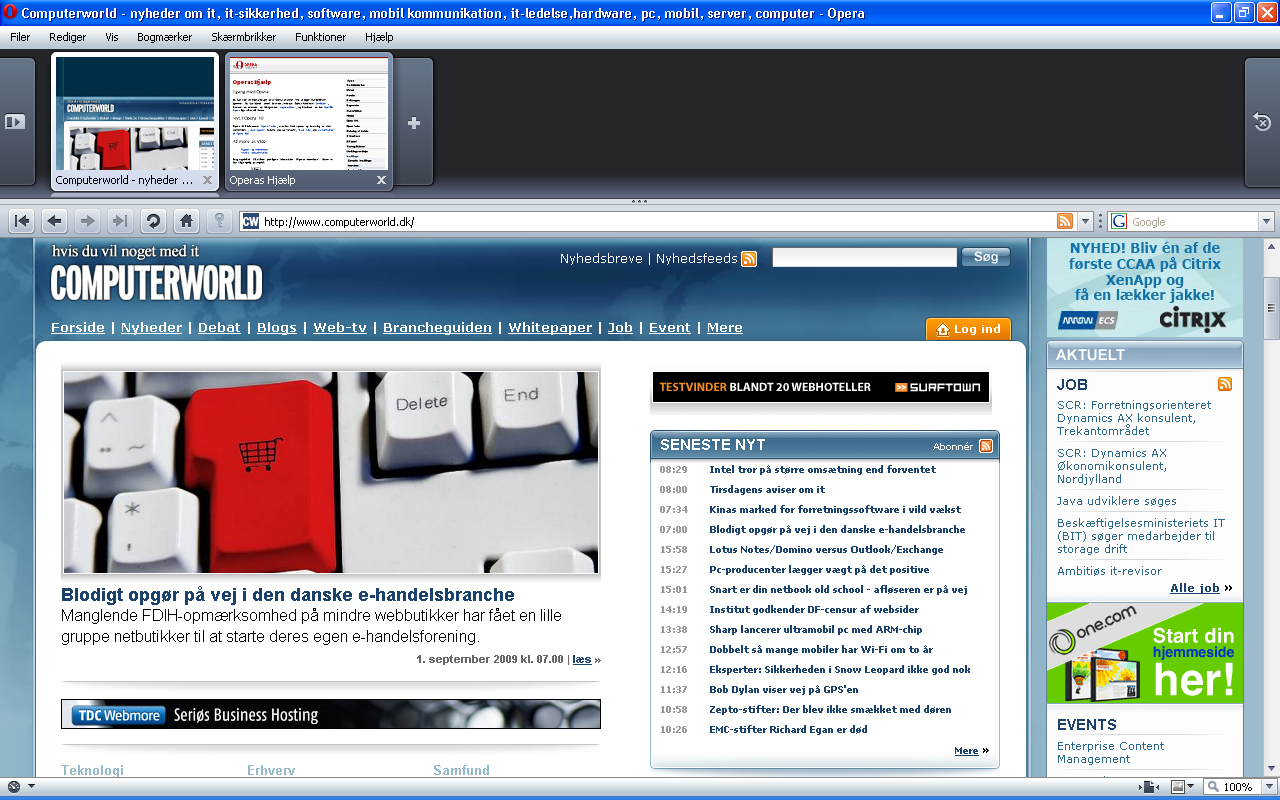Click the Log ind button
1280x800 pixels.
(968, 329)
